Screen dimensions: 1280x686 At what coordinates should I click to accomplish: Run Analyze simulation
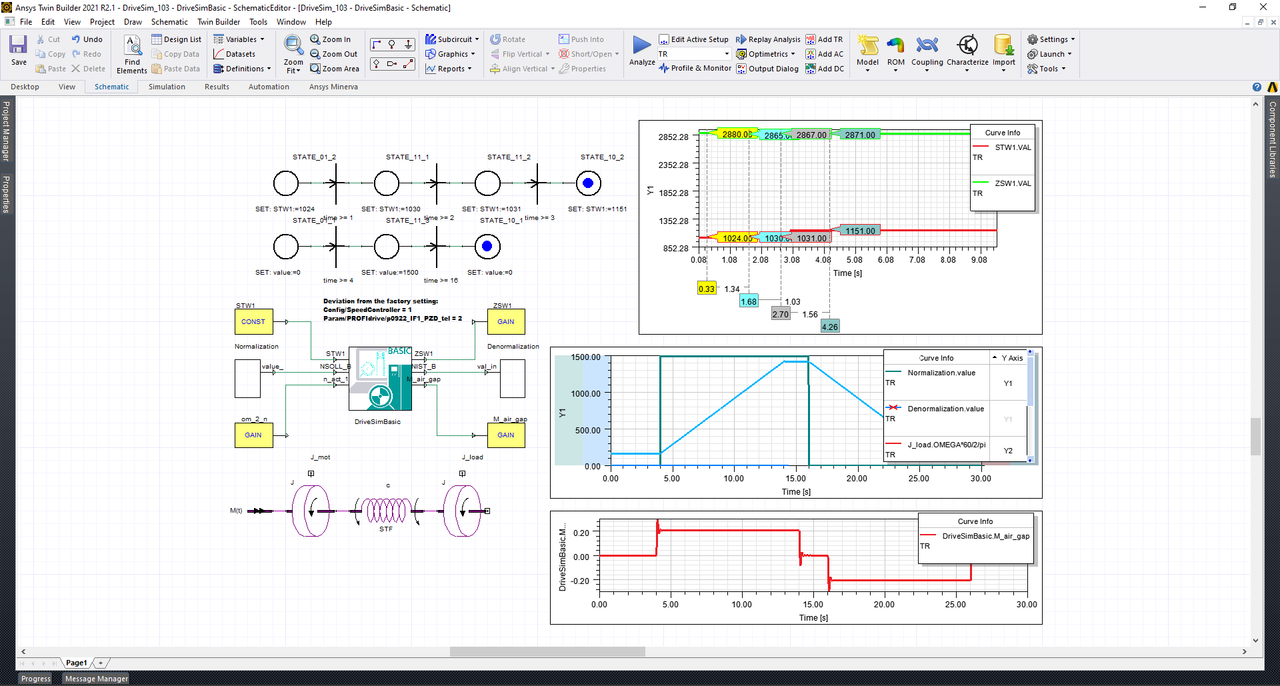642,52
